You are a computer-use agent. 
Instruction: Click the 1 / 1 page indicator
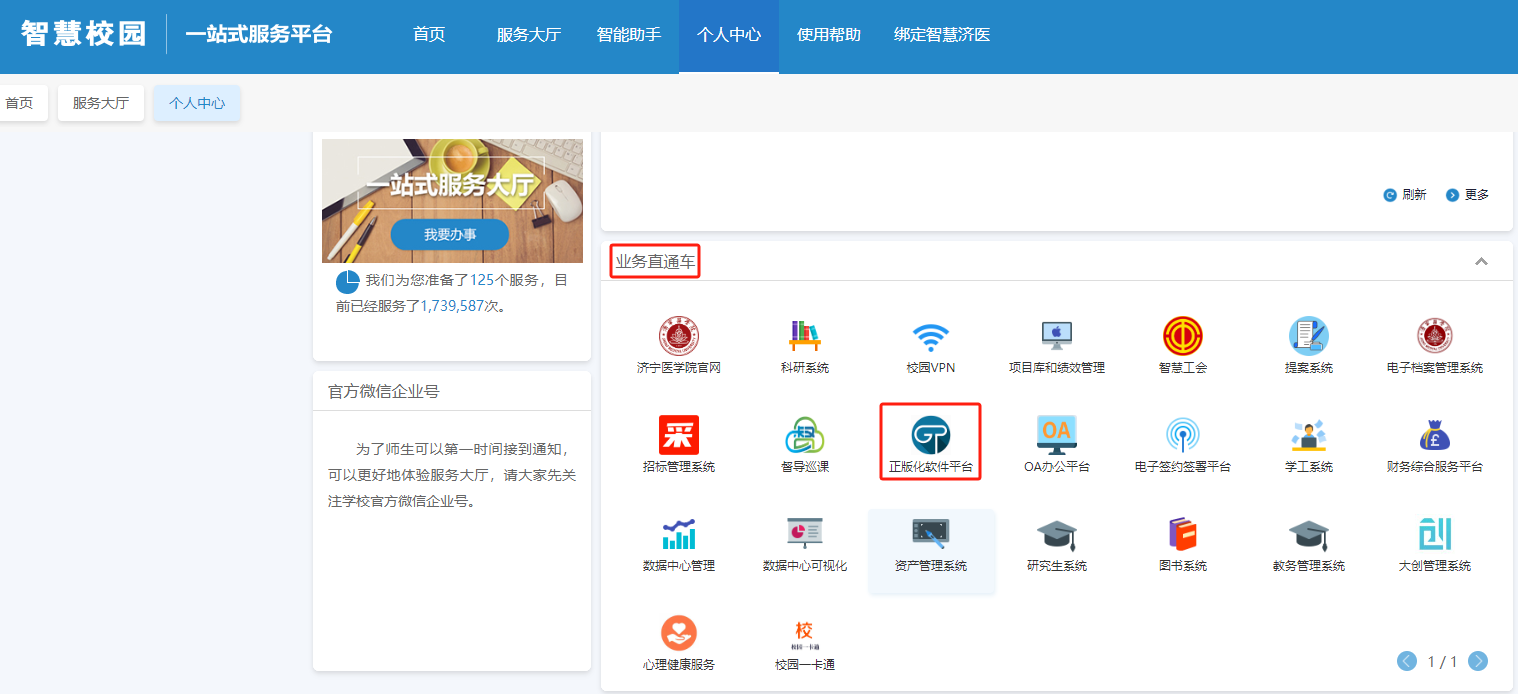[x=1442, y=661]
